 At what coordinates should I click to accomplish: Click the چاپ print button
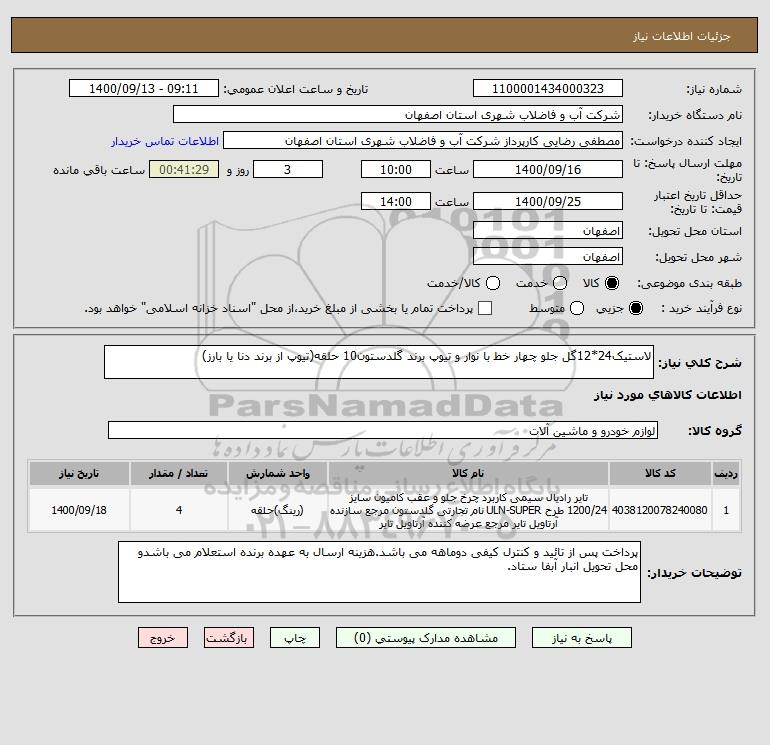coord(295,638)
